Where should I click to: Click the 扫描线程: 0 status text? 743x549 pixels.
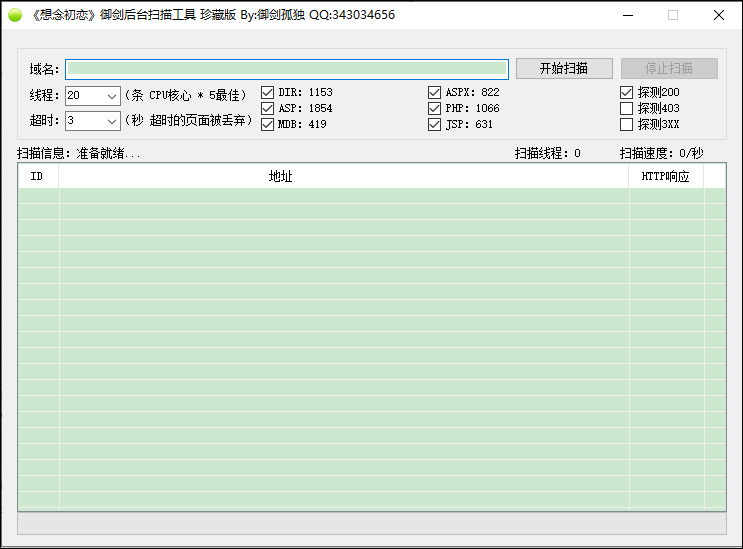click(x=548, y=153)
